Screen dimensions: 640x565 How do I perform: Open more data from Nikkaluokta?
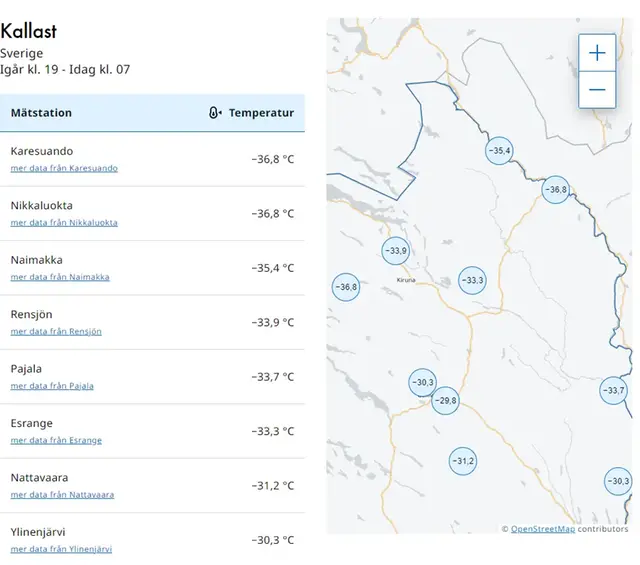64,222
